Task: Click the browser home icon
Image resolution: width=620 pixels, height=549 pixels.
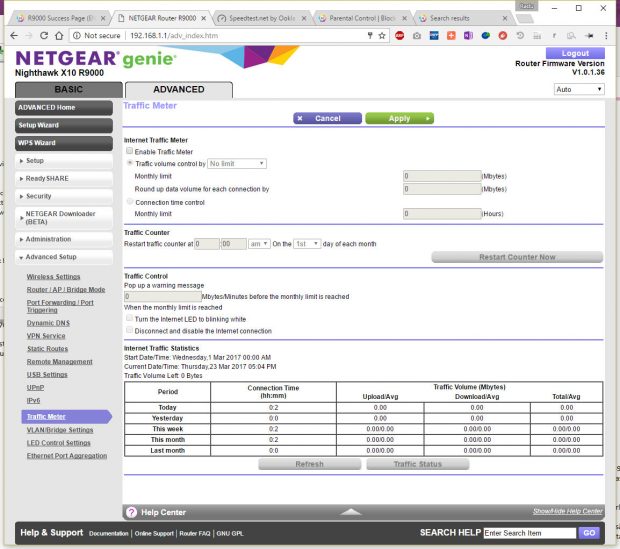Action: [59, 35]
